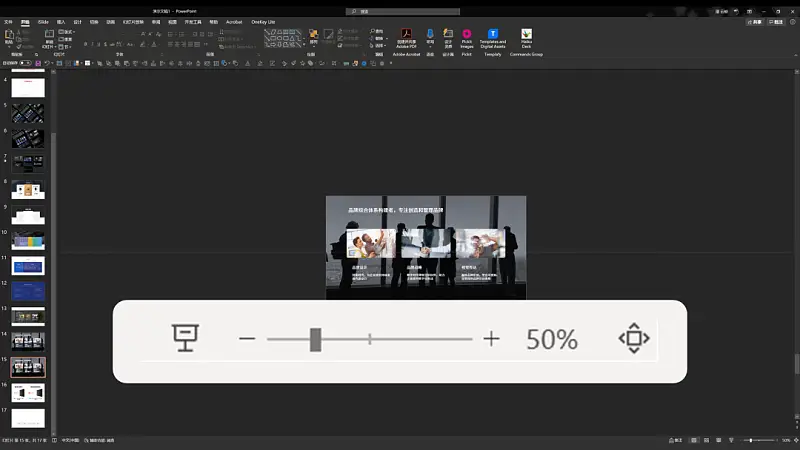Click the Bold formatting icon
This screenshot has height=450, width=800.
(x=85, y=44)
